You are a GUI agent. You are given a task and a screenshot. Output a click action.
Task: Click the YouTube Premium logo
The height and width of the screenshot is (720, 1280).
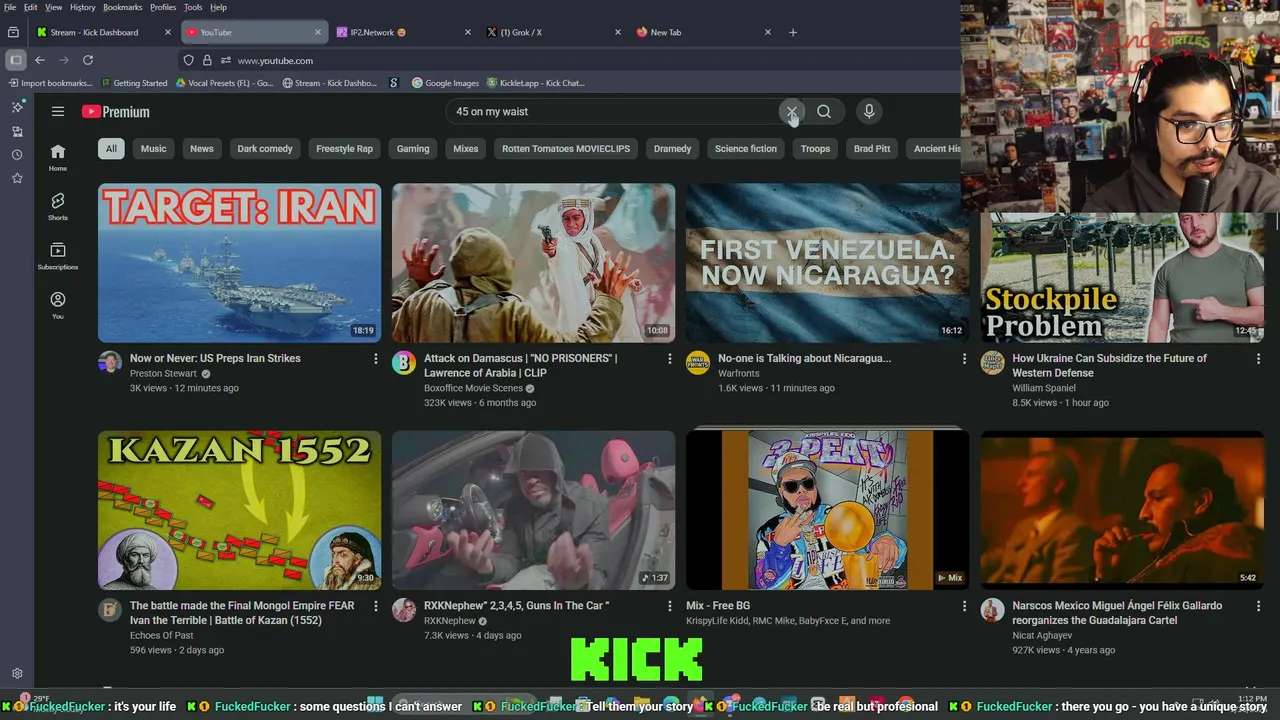coord(116,112)
